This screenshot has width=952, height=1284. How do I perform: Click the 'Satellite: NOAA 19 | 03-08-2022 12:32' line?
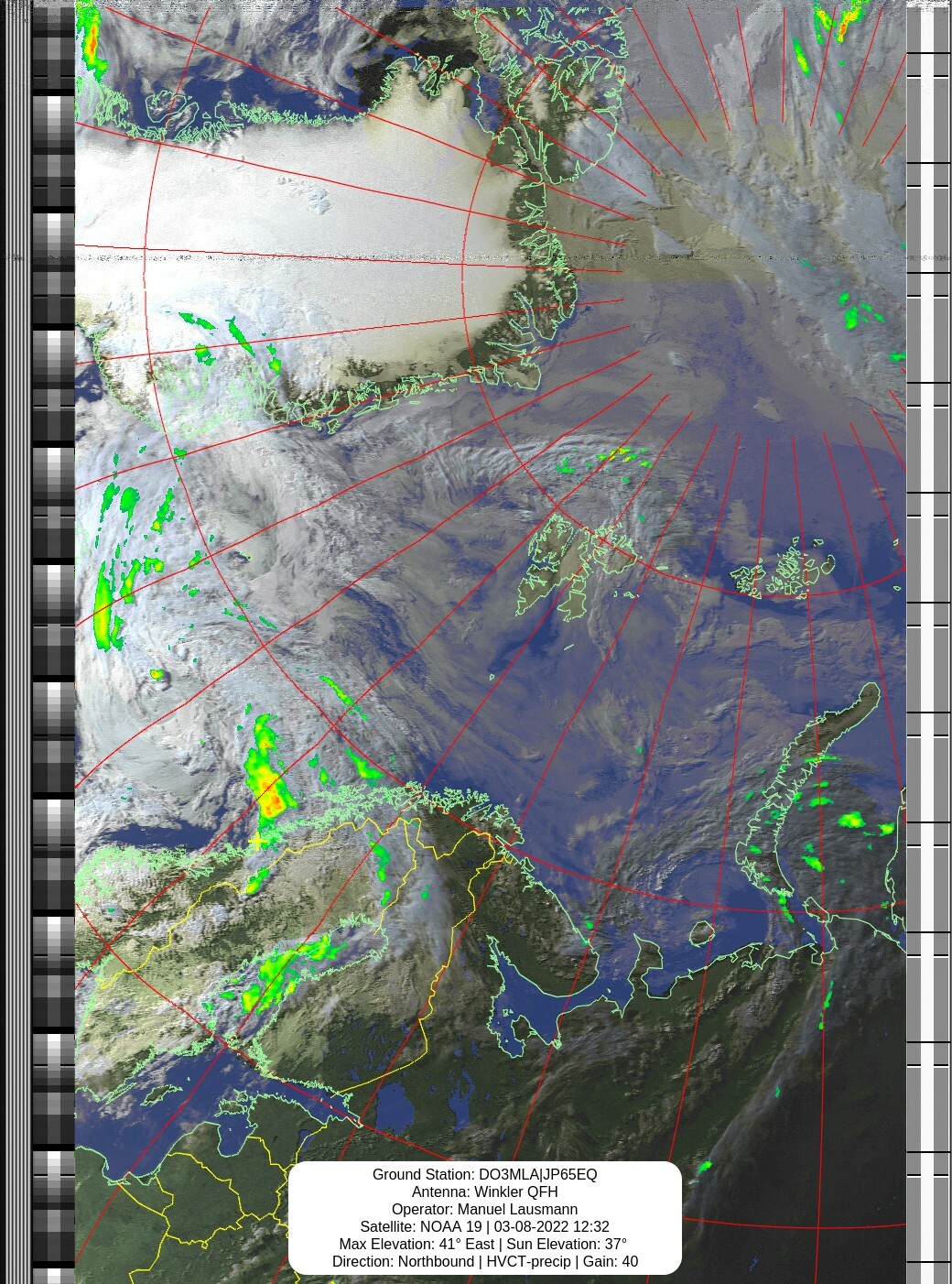pos(484,1226)
